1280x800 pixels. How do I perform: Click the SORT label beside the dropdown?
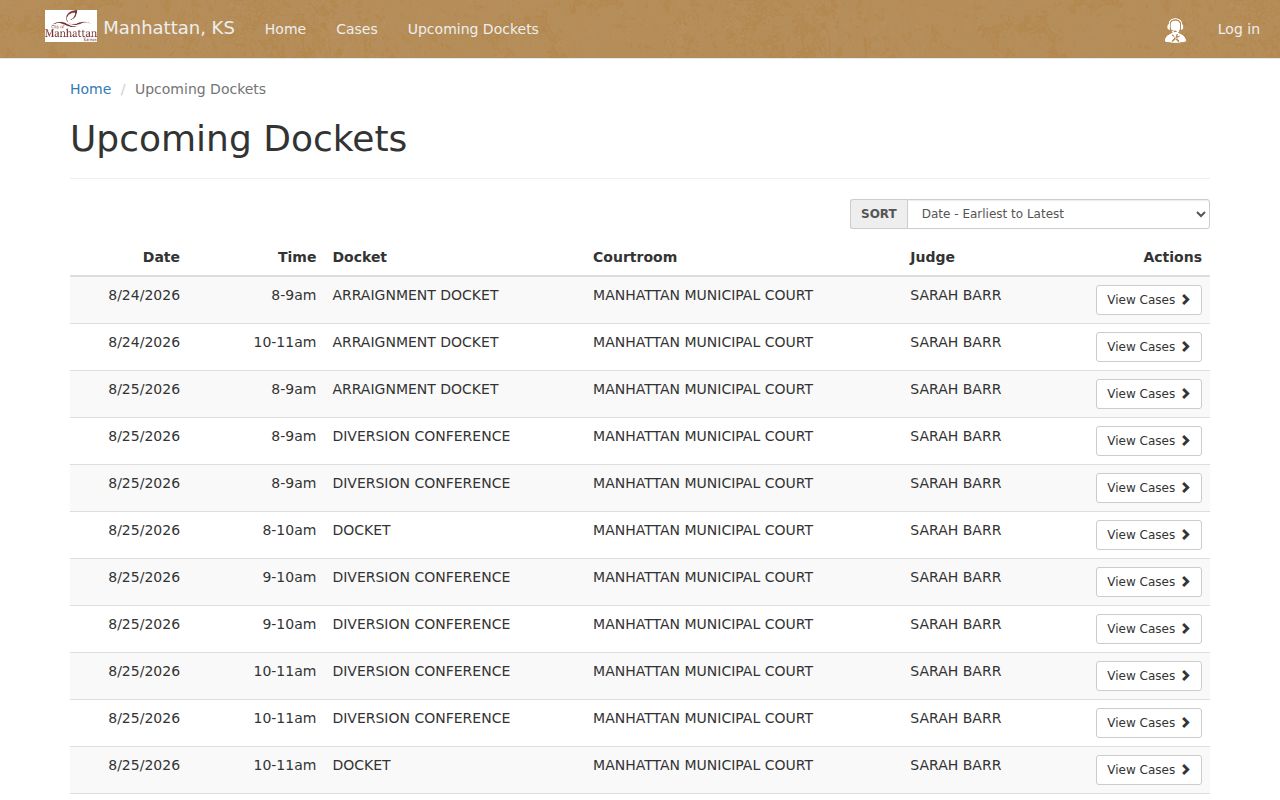[x=879, y=214]
